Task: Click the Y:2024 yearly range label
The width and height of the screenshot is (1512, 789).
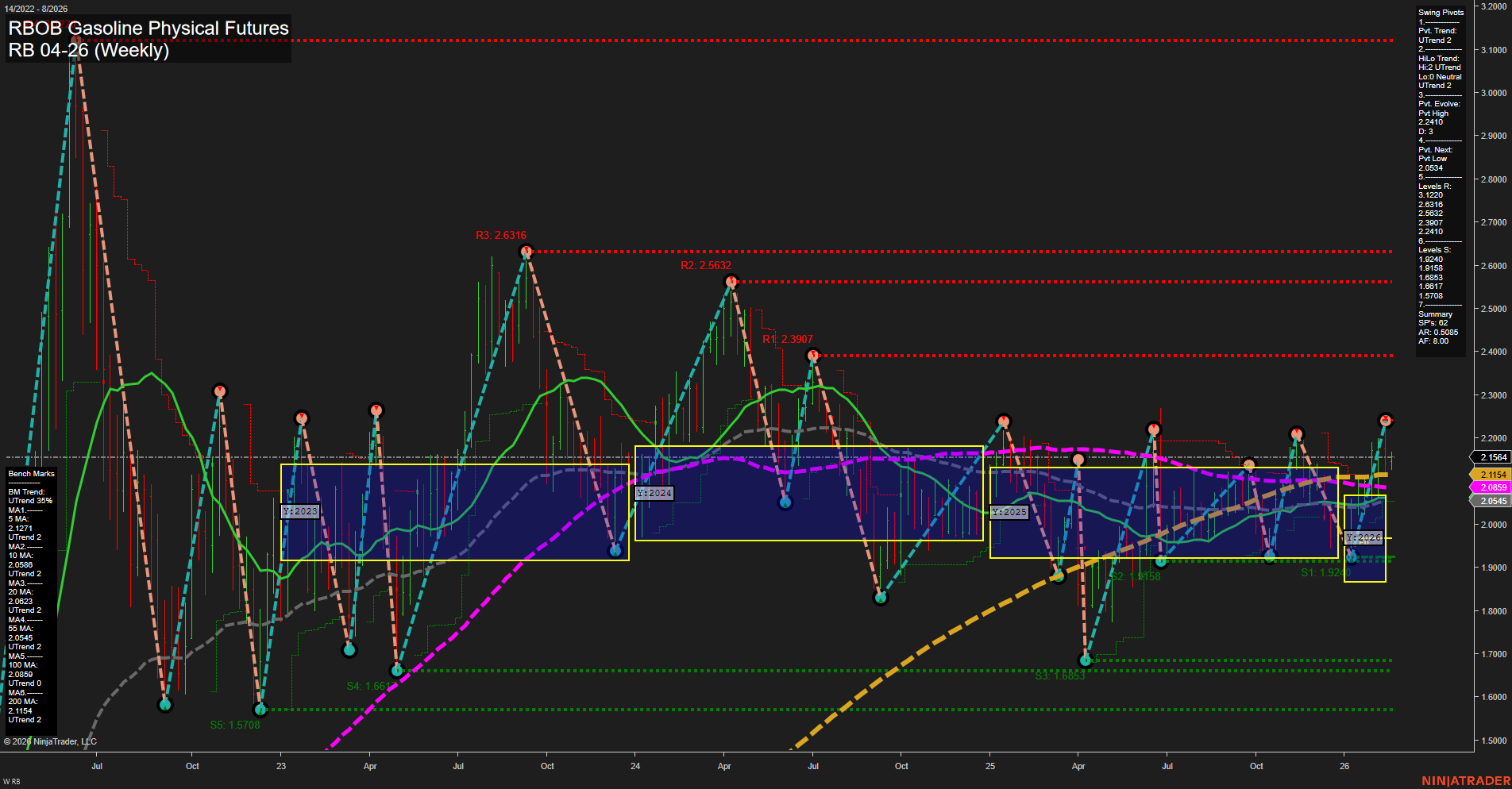Action: (x=654, y=492)
